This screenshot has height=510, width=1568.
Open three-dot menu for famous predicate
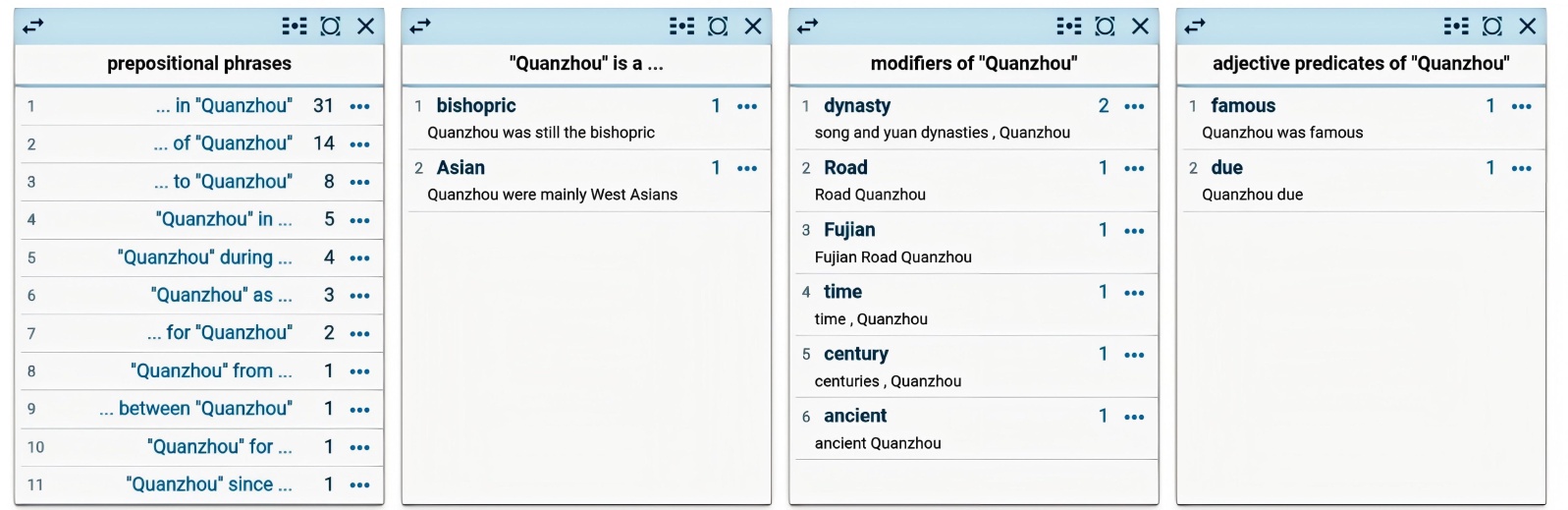[1522, 106]
